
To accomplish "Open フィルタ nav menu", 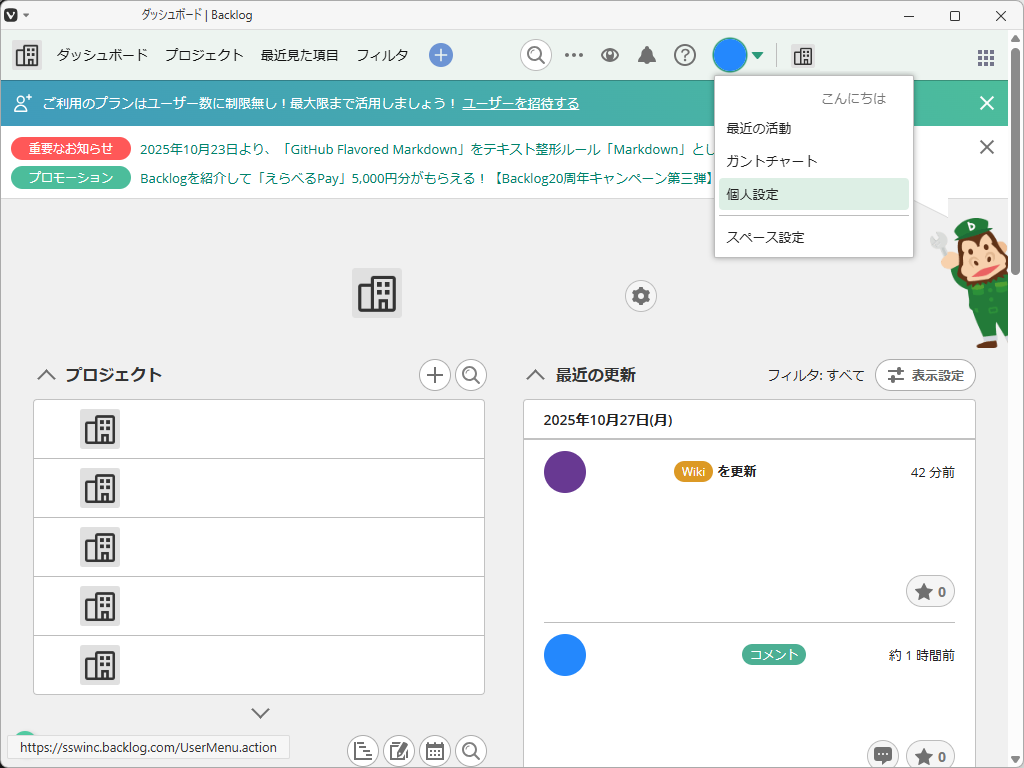I will click(x=382, y=56).
